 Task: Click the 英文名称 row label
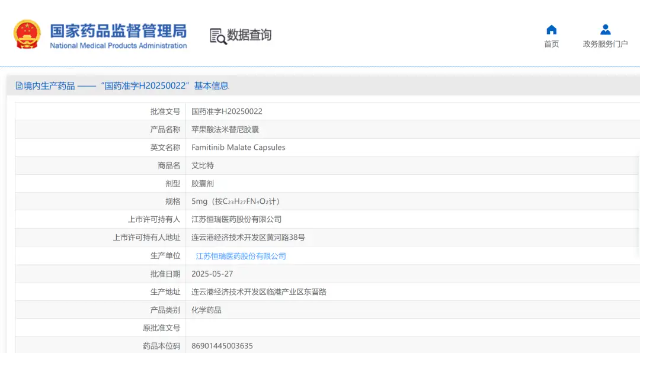click(165, 147)
